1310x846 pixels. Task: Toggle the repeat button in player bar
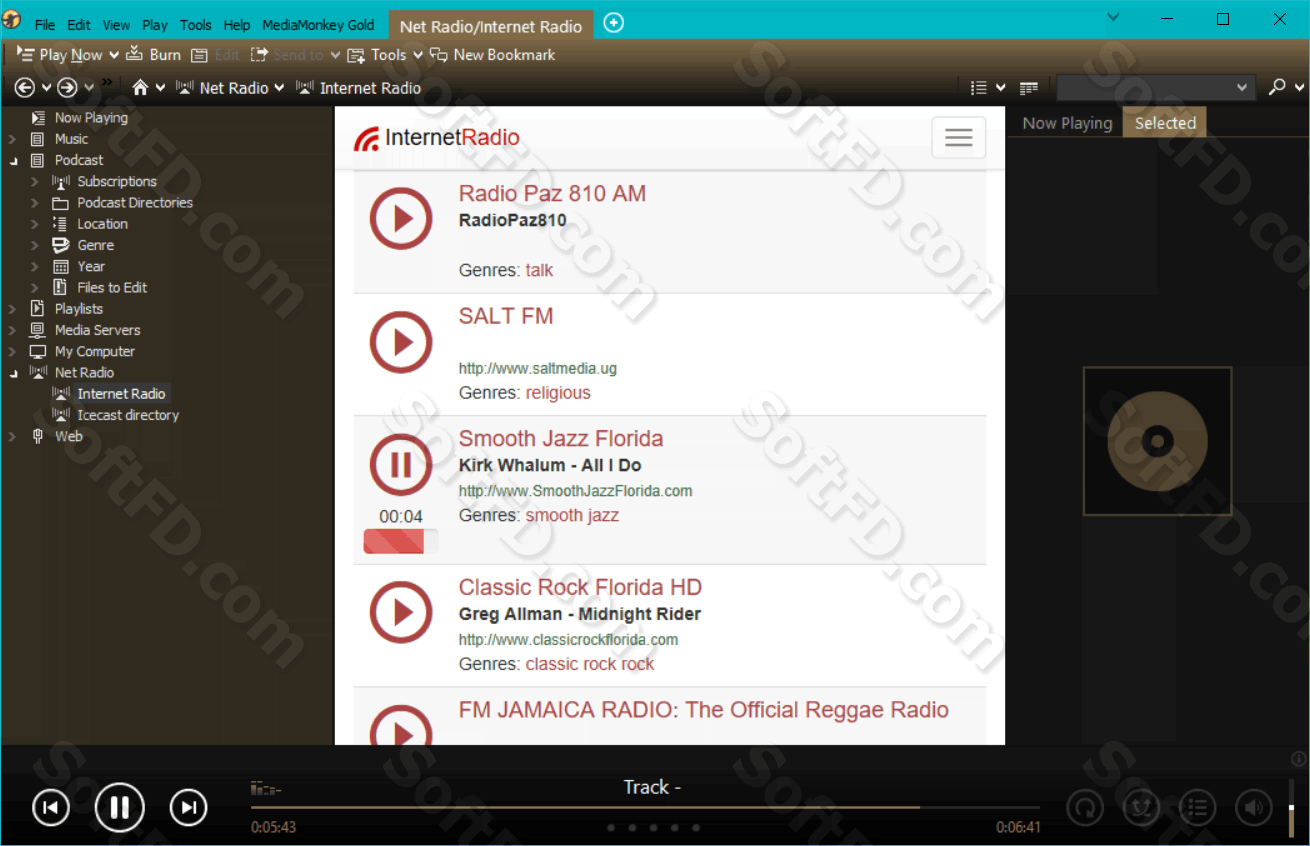click(x=1084, y=807)
